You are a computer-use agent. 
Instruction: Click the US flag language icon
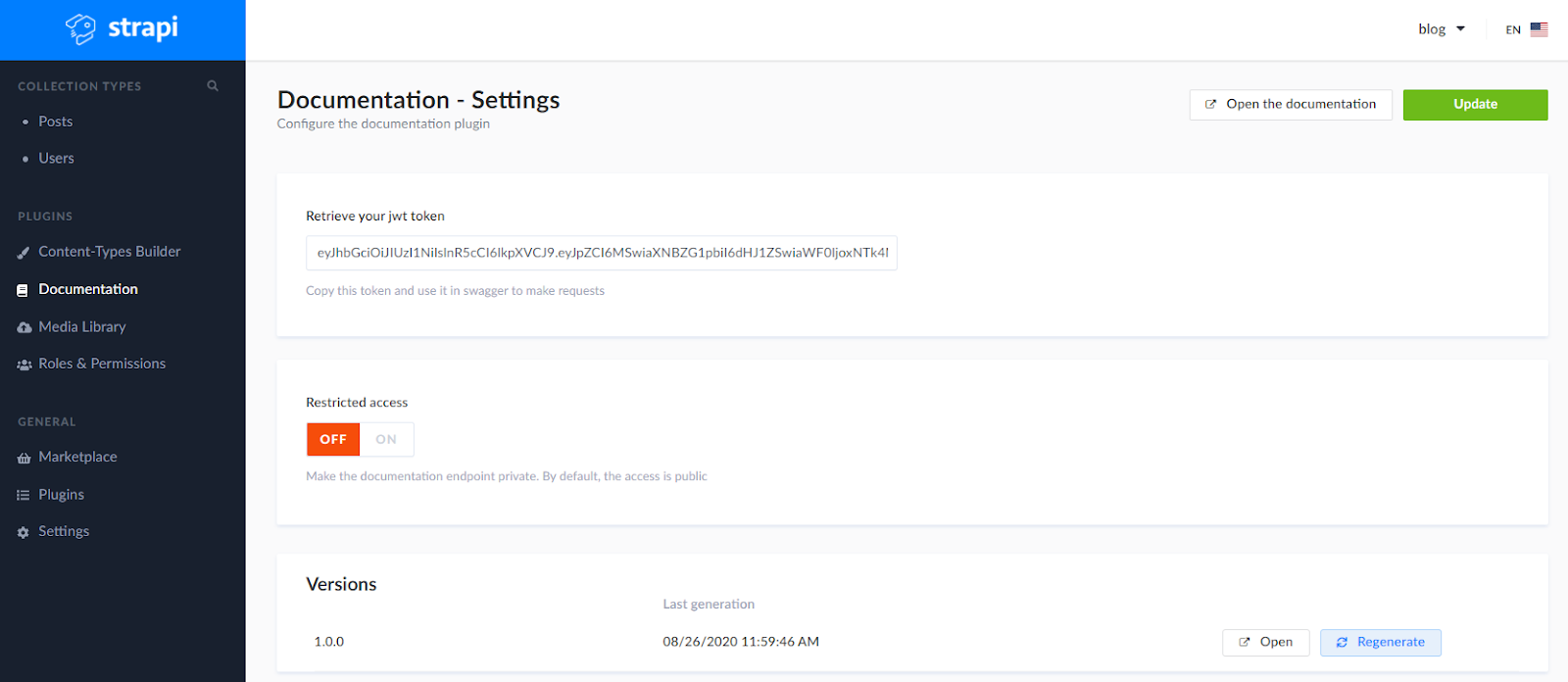pos(1540,29)
